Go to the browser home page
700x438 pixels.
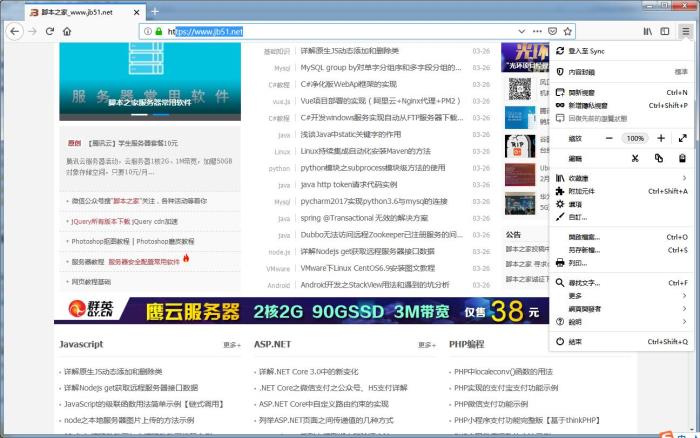pos(67,31)
